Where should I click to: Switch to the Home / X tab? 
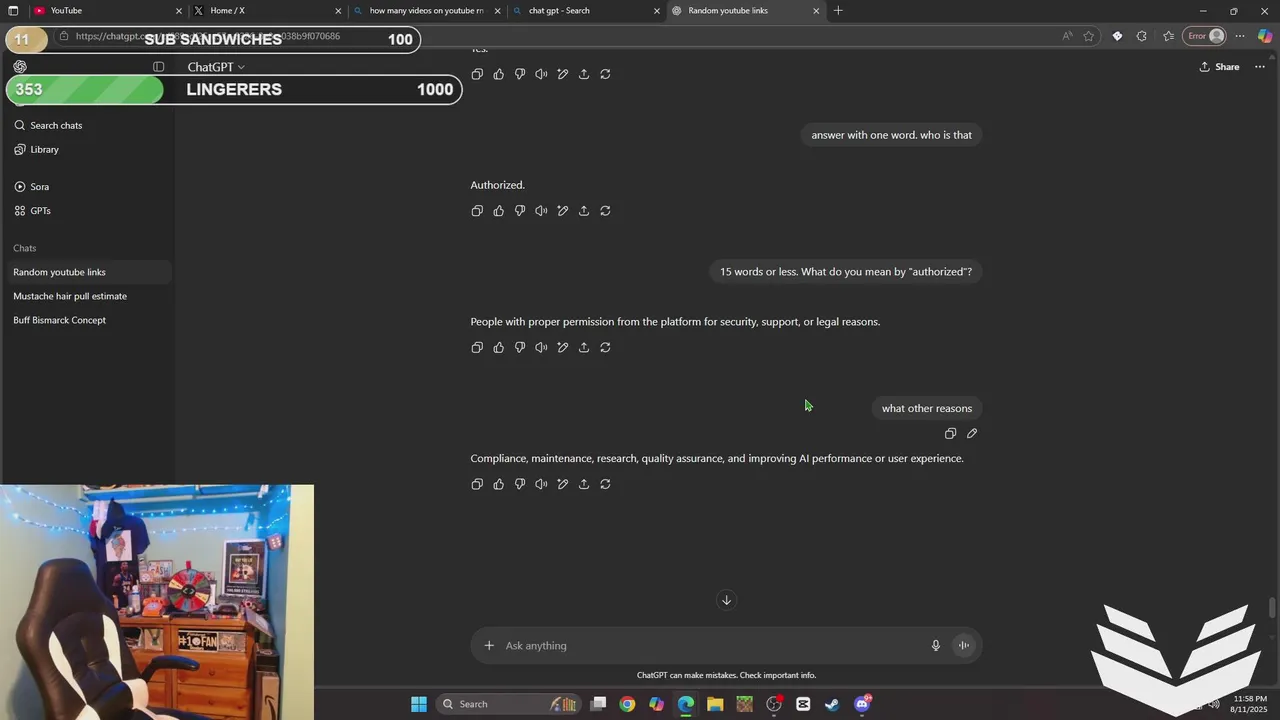265,11
